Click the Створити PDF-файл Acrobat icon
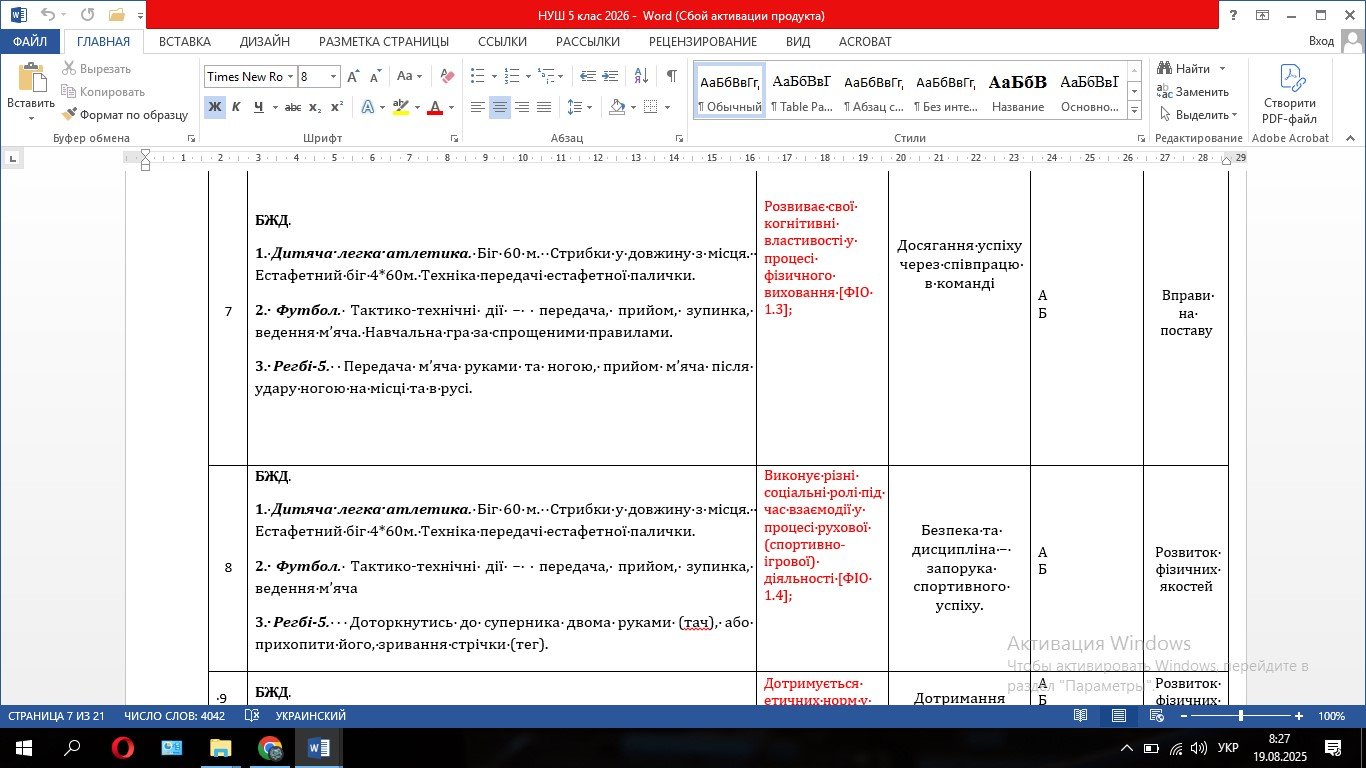1366x768 pixels. coord(1290,94)
